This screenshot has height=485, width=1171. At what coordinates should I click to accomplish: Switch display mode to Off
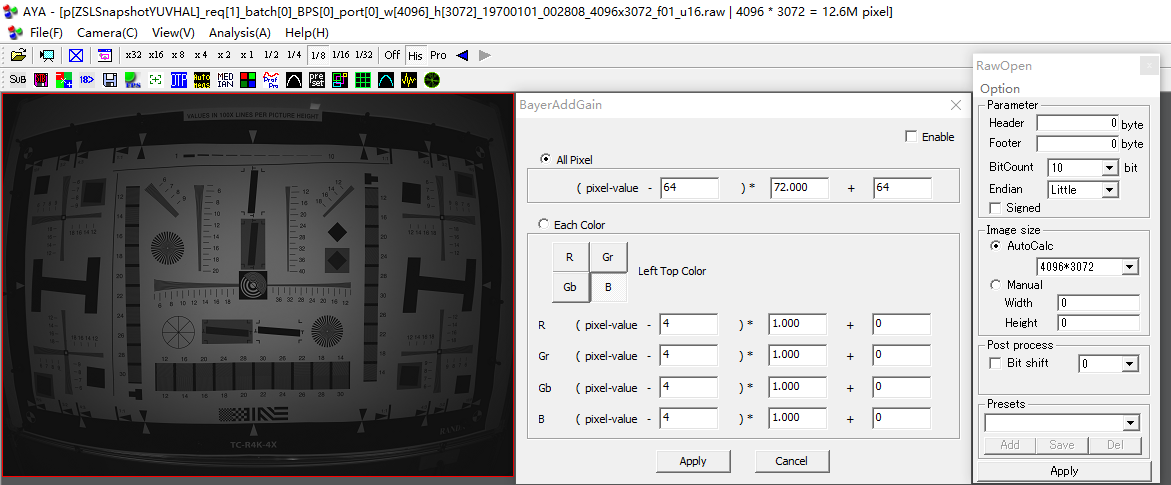392,55
